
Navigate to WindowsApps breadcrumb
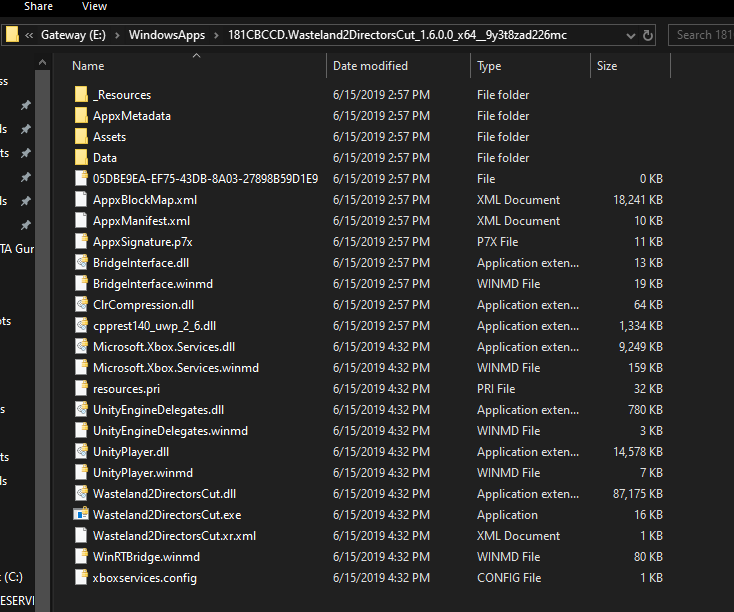coord(167,35)
